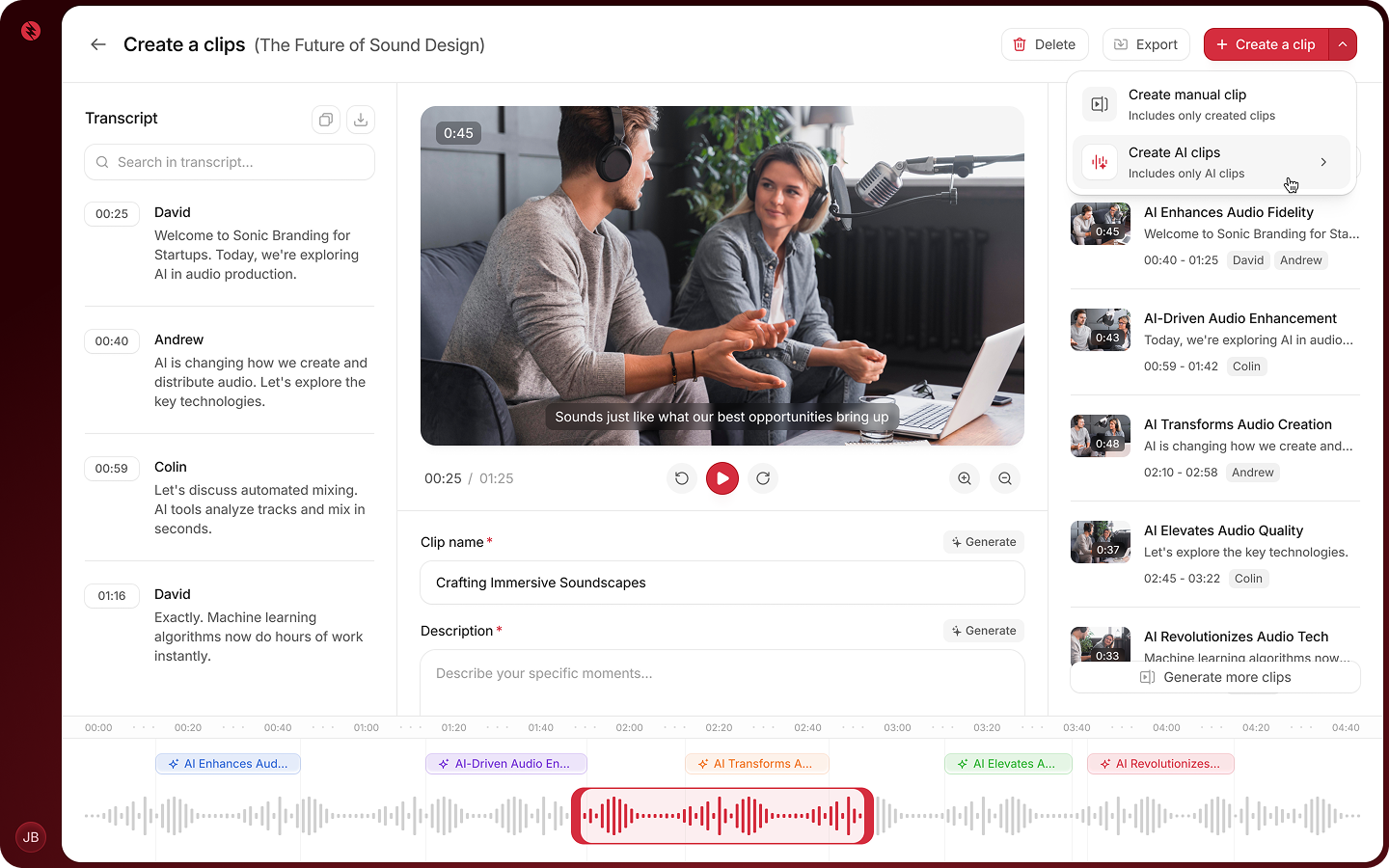Image resolution: width=1389 pixels, height=868 pixels.
Task: Open the Create AI clips submenu chevron
Action: point(1323,162)
